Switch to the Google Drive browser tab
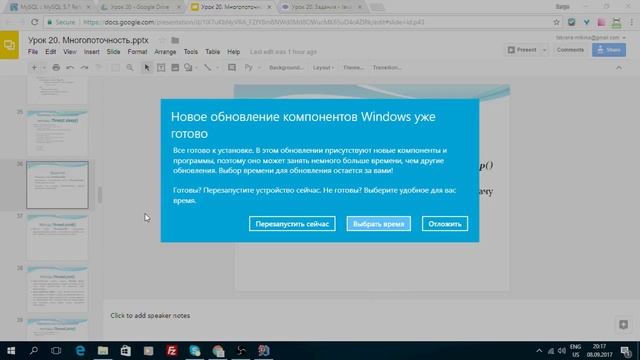The height and width of the screenshot is (360, 640). (140, 7)
